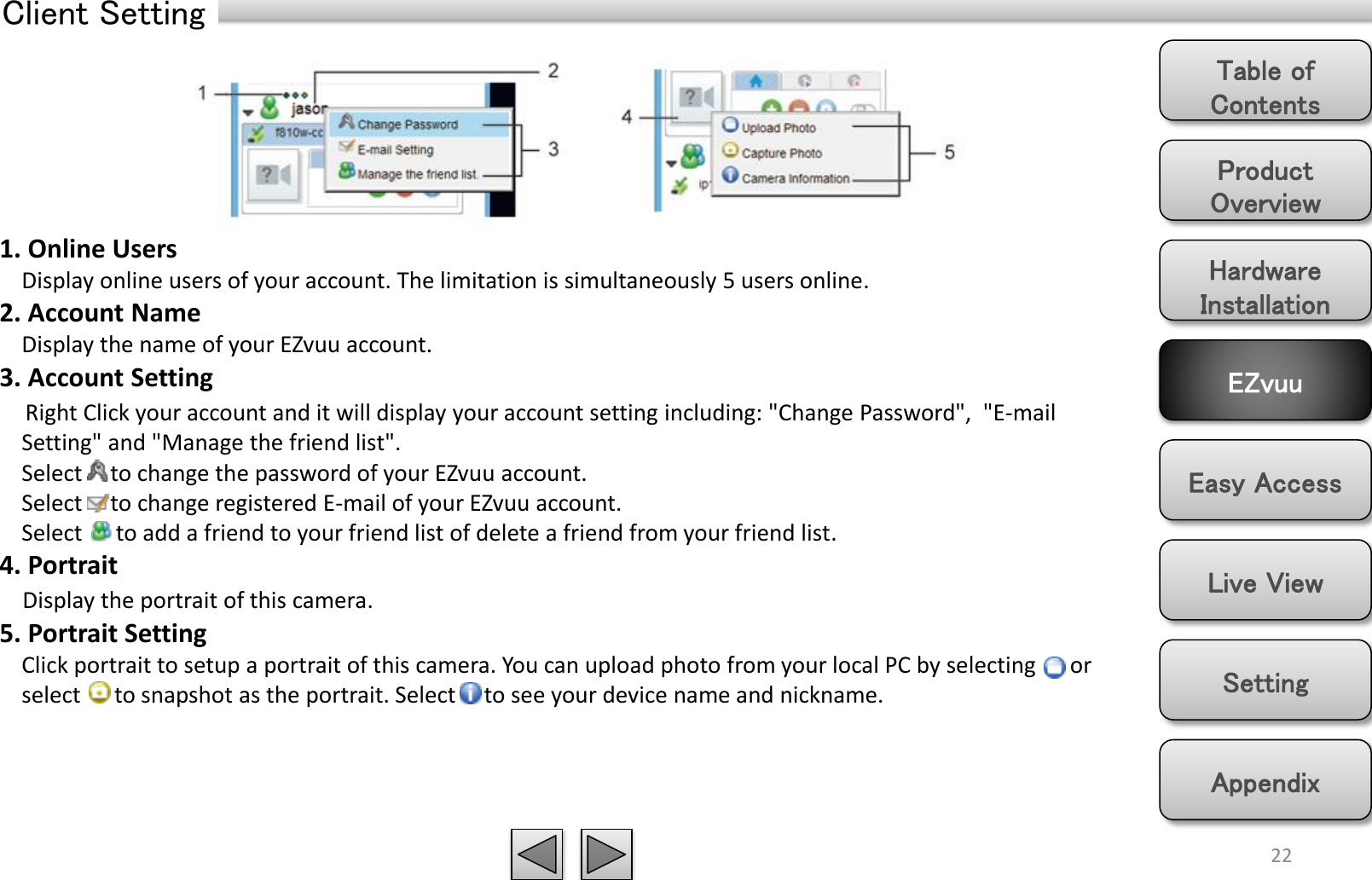
Task: Click the '2. Account Name' heading
Action: click(x=101, y=313)
